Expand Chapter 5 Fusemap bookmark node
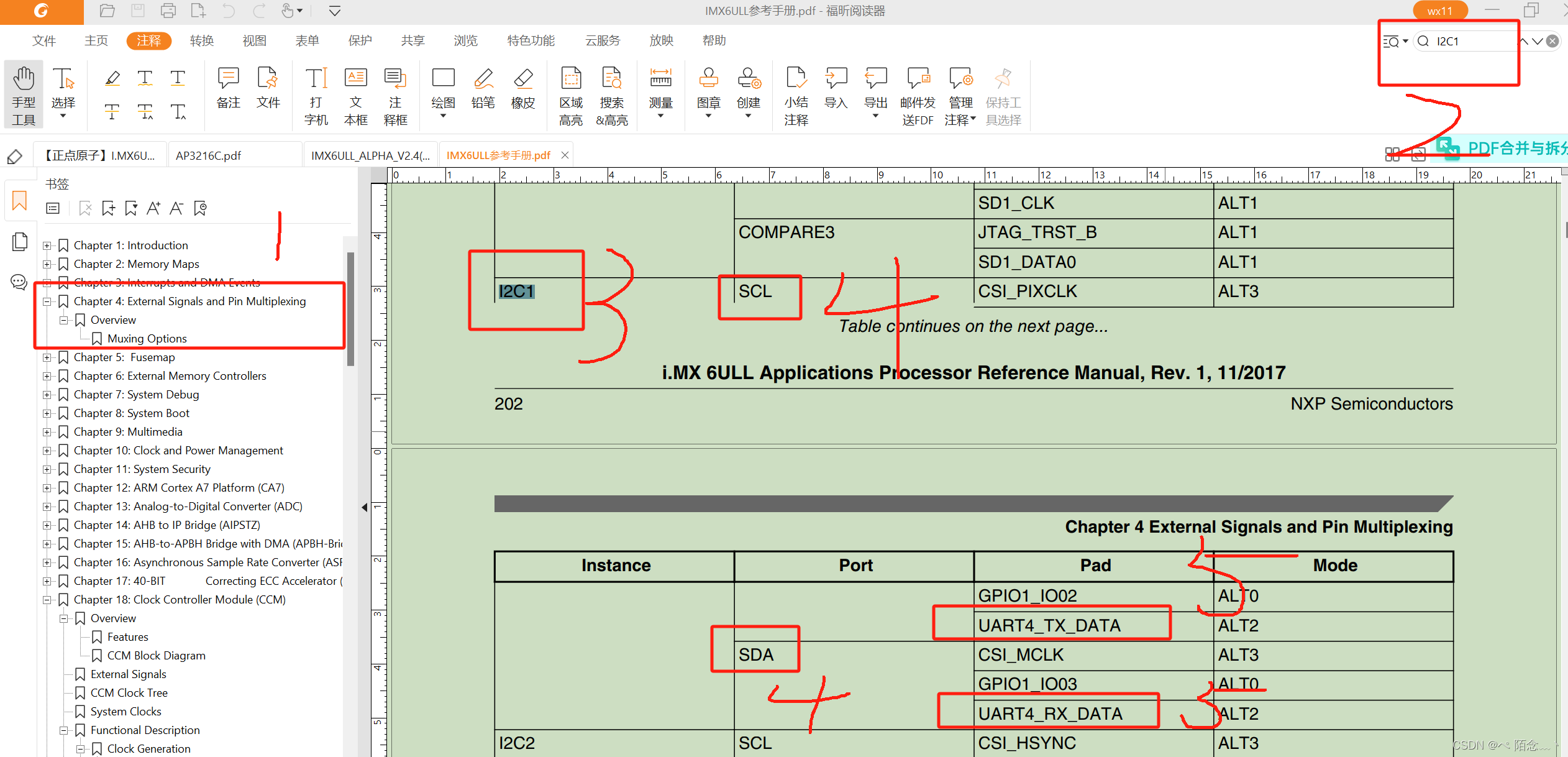The image size is (1568, 757). pos(47,357)
